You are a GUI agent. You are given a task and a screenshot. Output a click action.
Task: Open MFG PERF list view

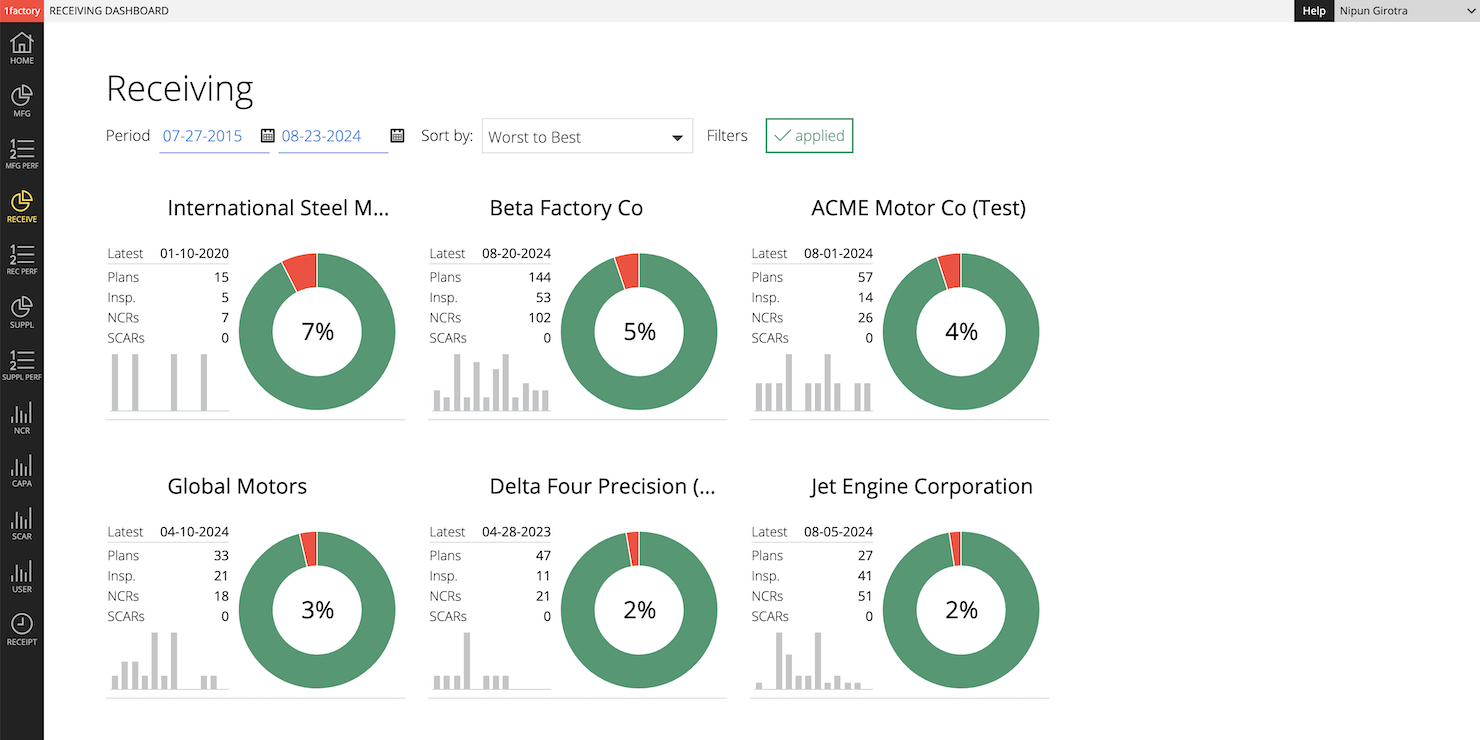pos(21,154)
